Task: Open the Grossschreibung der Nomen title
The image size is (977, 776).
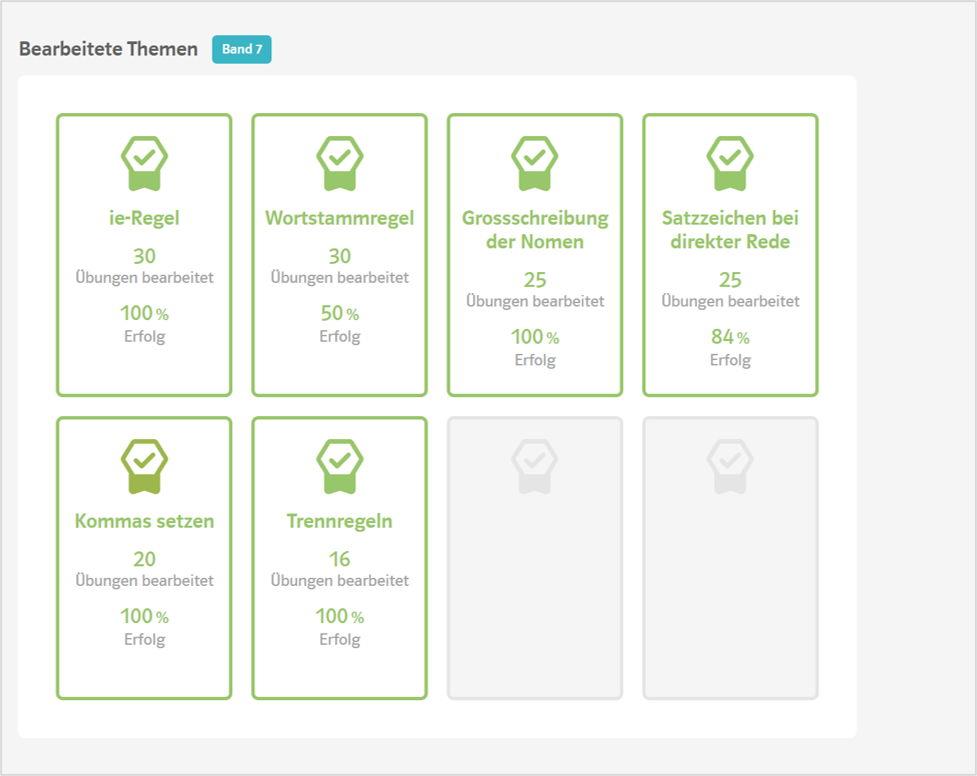Action: click(535, 229)
